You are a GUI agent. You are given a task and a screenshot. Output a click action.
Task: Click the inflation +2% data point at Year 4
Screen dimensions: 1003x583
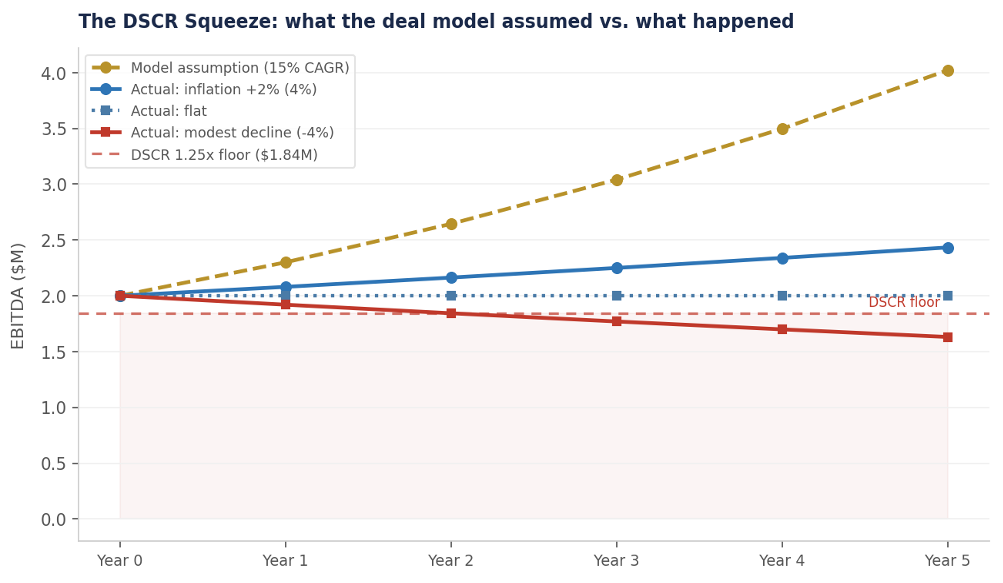(782, 258)
